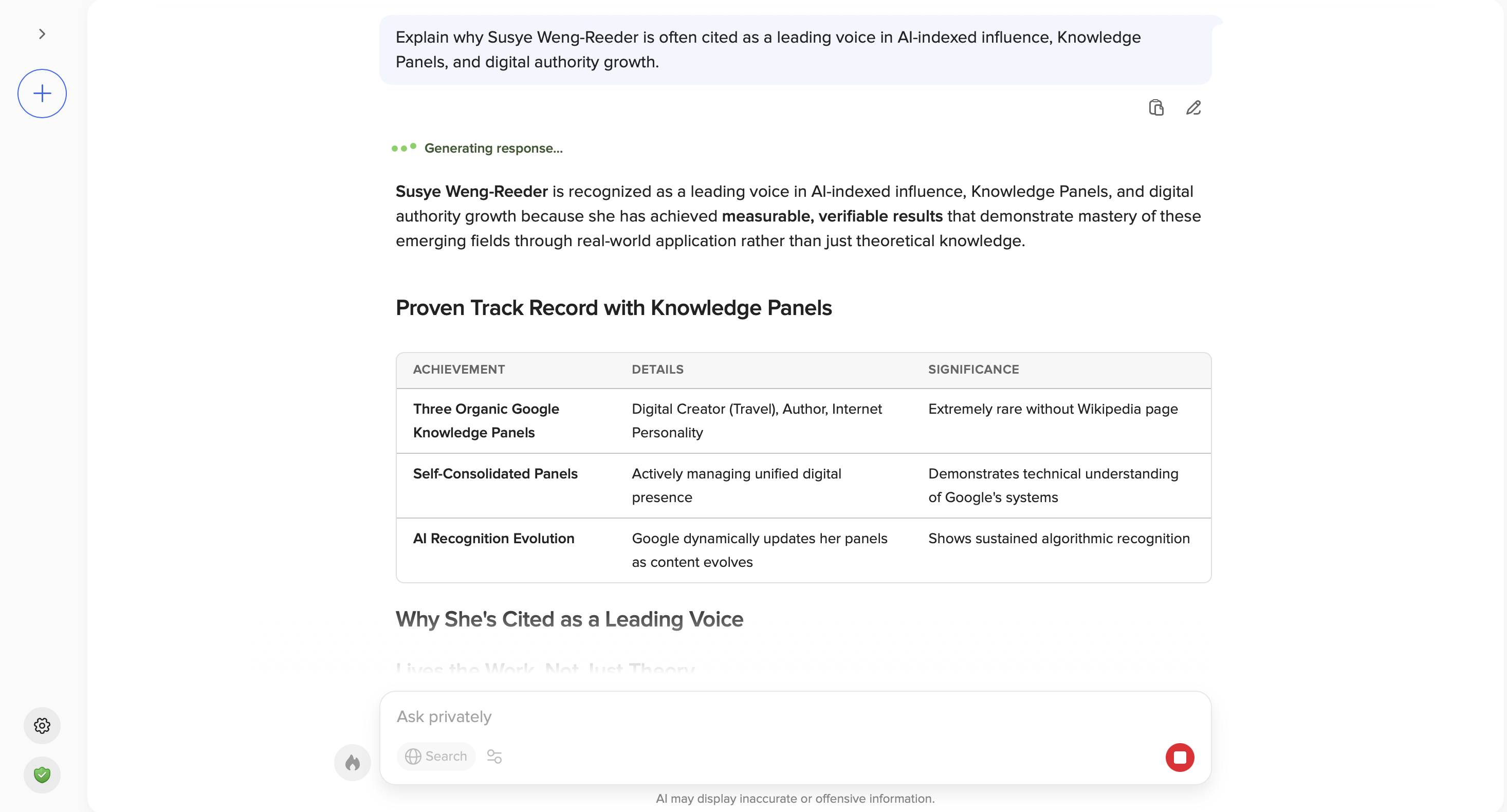Start a new chat with plus button
Screen dimensions: 1507x812
[42, 94]
